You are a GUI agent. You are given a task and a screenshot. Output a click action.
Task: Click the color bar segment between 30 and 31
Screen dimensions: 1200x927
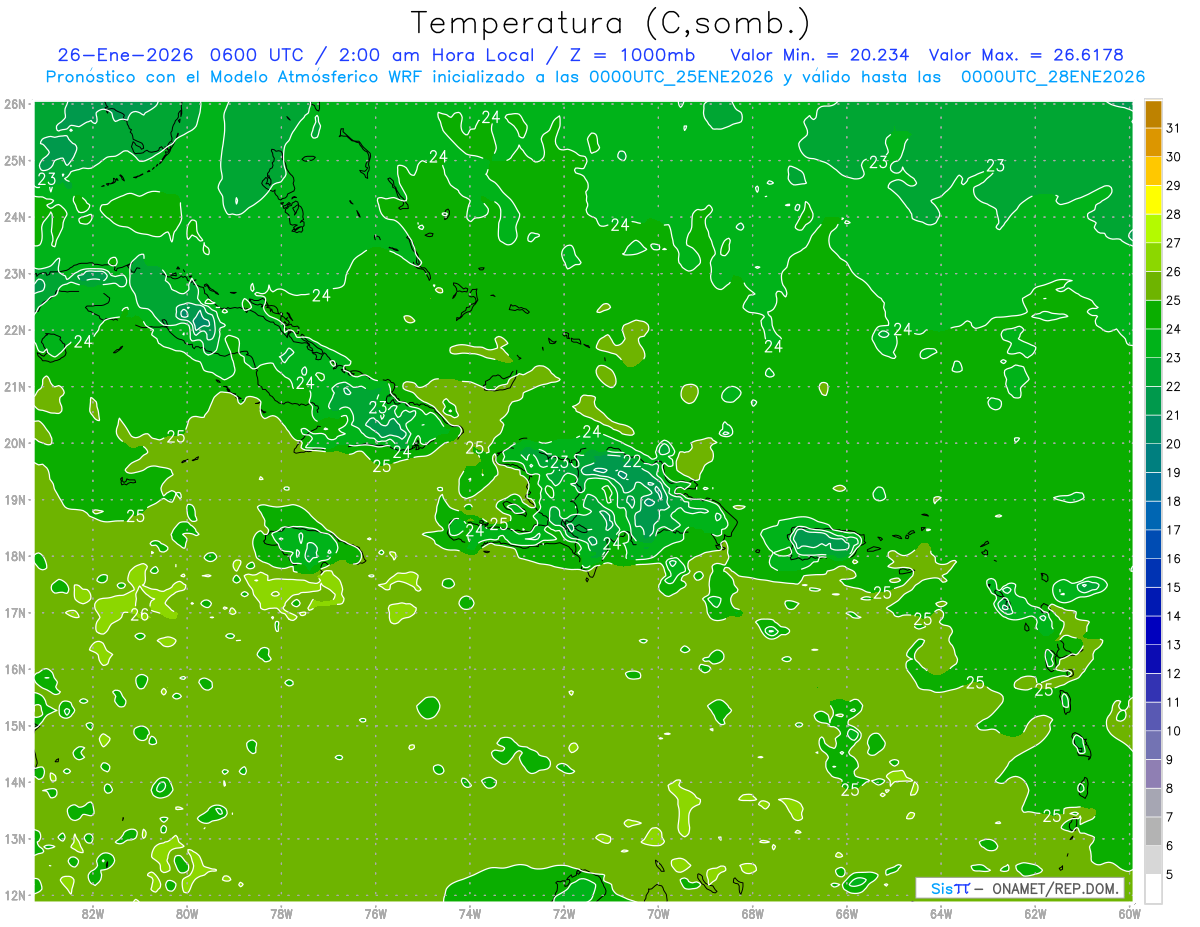[x=1153, y=143]
